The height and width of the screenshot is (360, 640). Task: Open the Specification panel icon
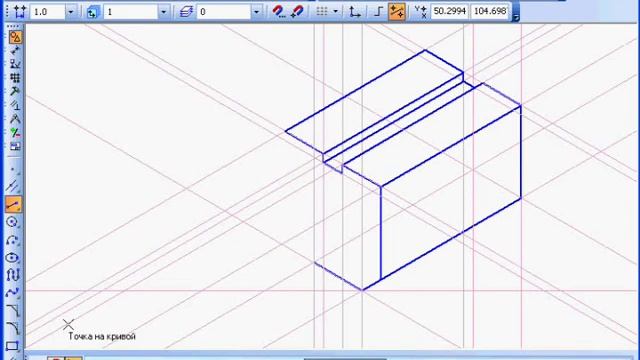pyautogui.click(x=15, y=146)
